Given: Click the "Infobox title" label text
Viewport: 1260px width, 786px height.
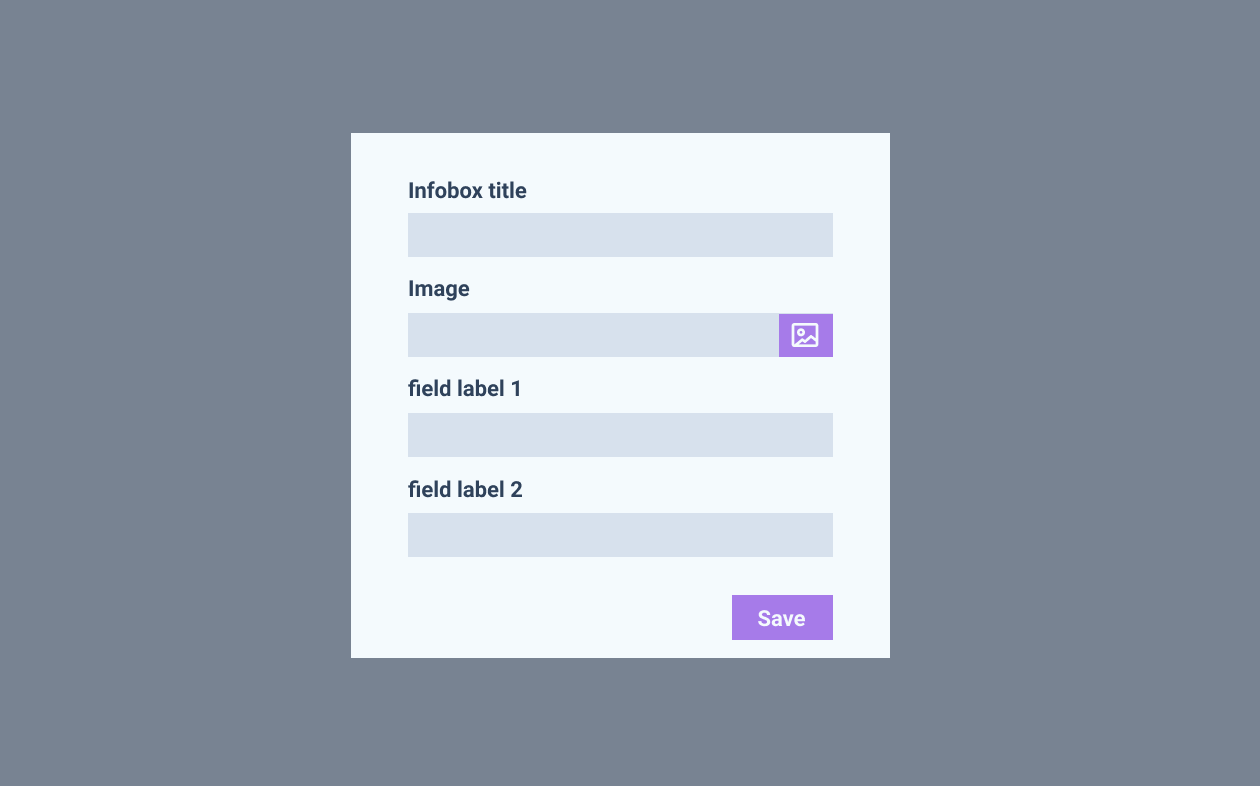Looking at the screenshot, I should [467, 190].
